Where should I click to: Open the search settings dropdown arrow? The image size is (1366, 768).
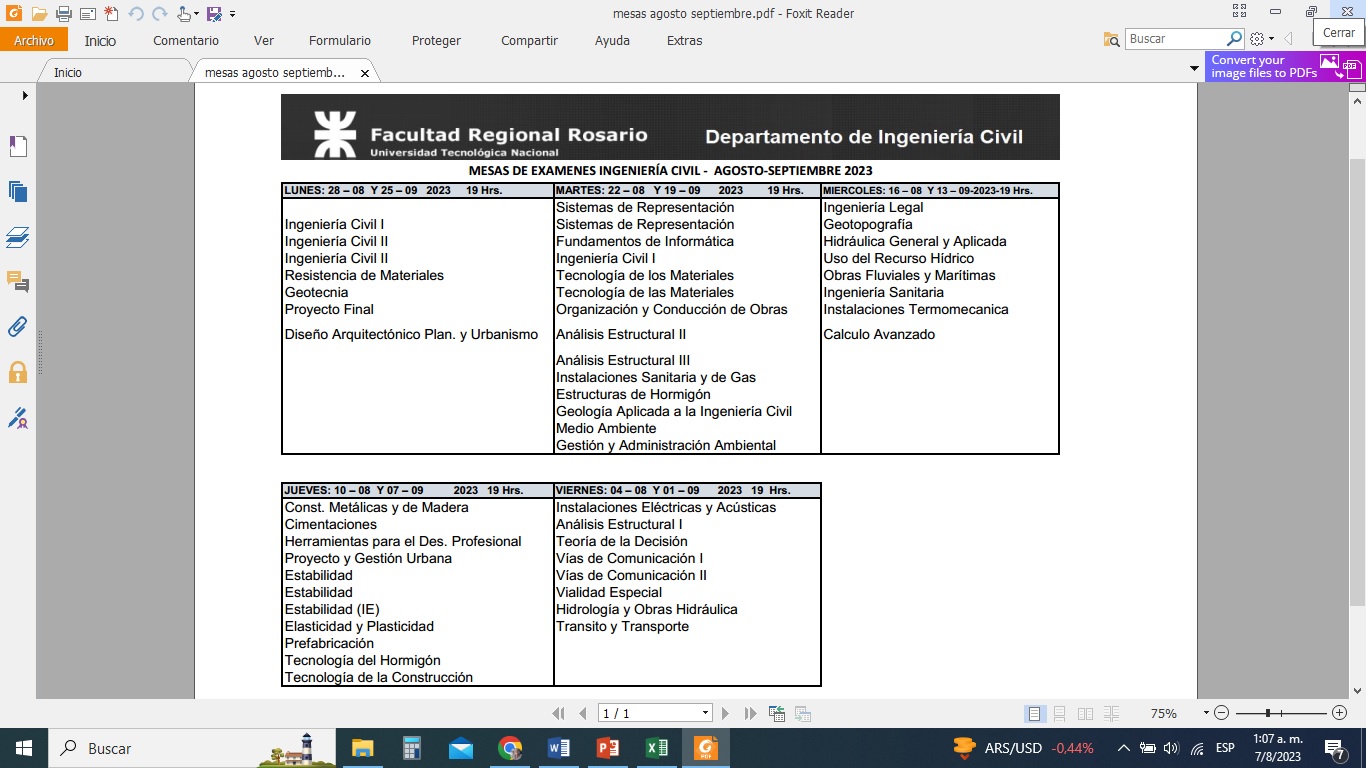tap(1272, 40)
